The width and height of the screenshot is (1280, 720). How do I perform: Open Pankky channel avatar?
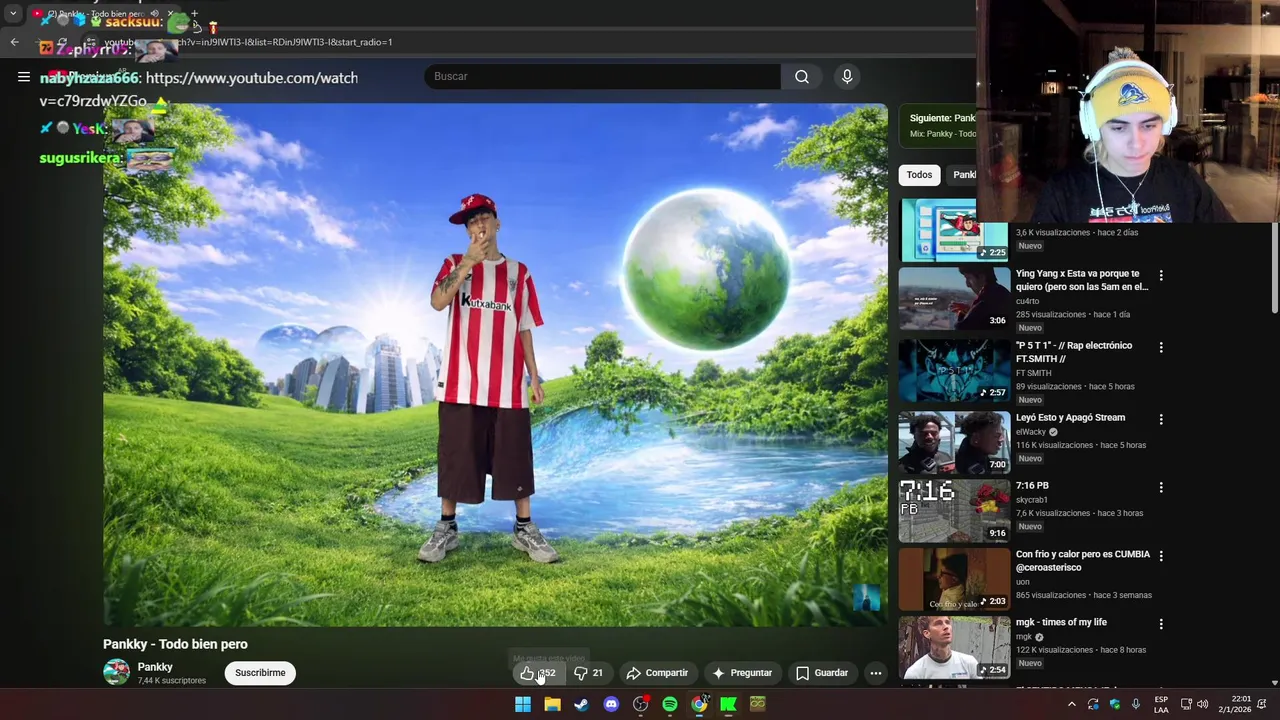[116, 673]
